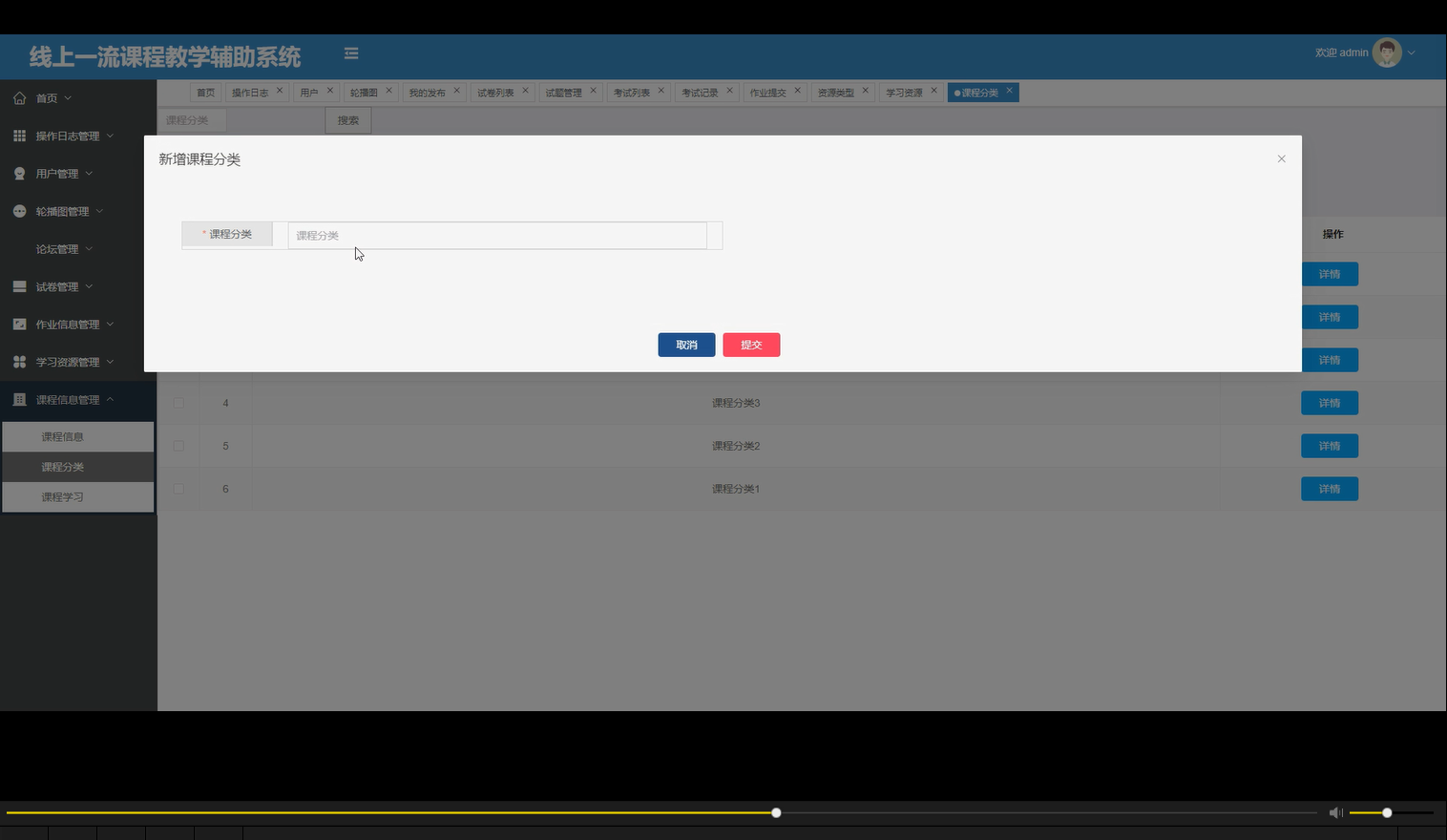
Task: Click 详情 for the 课程分类2 row
Action: 1330,446
